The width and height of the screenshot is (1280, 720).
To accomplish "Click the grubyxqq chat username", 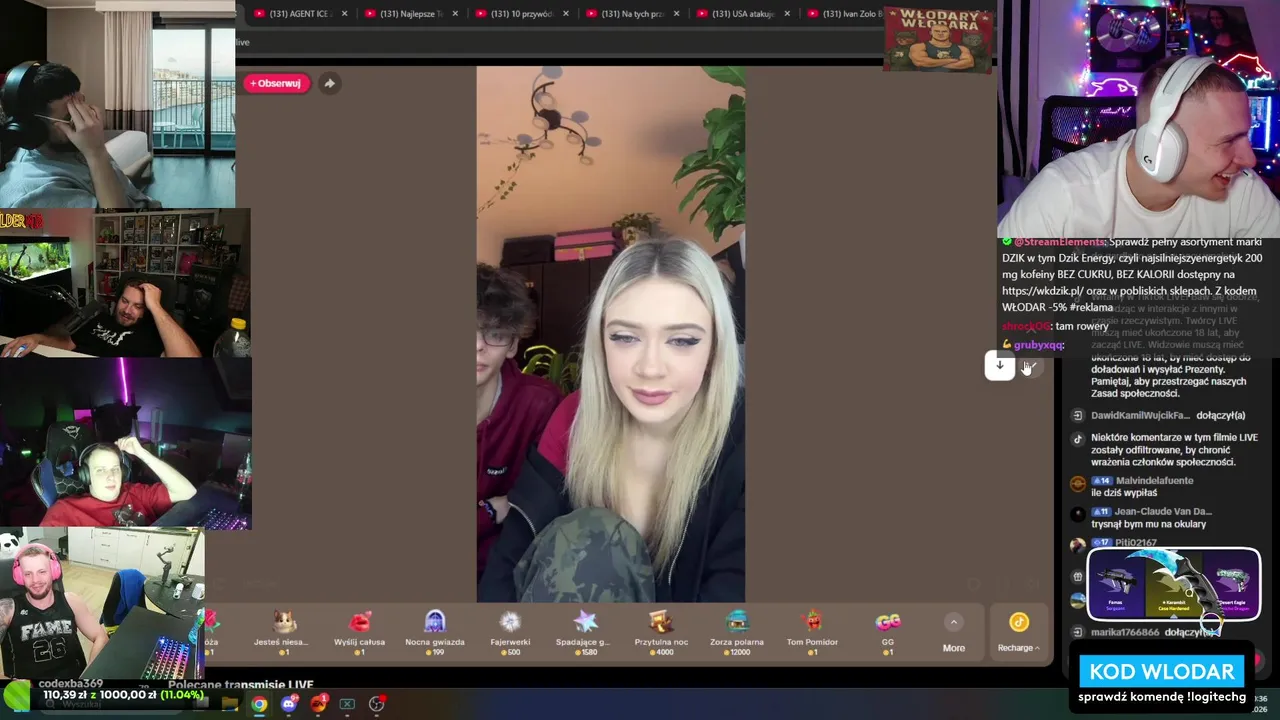I will point(1038,345).
